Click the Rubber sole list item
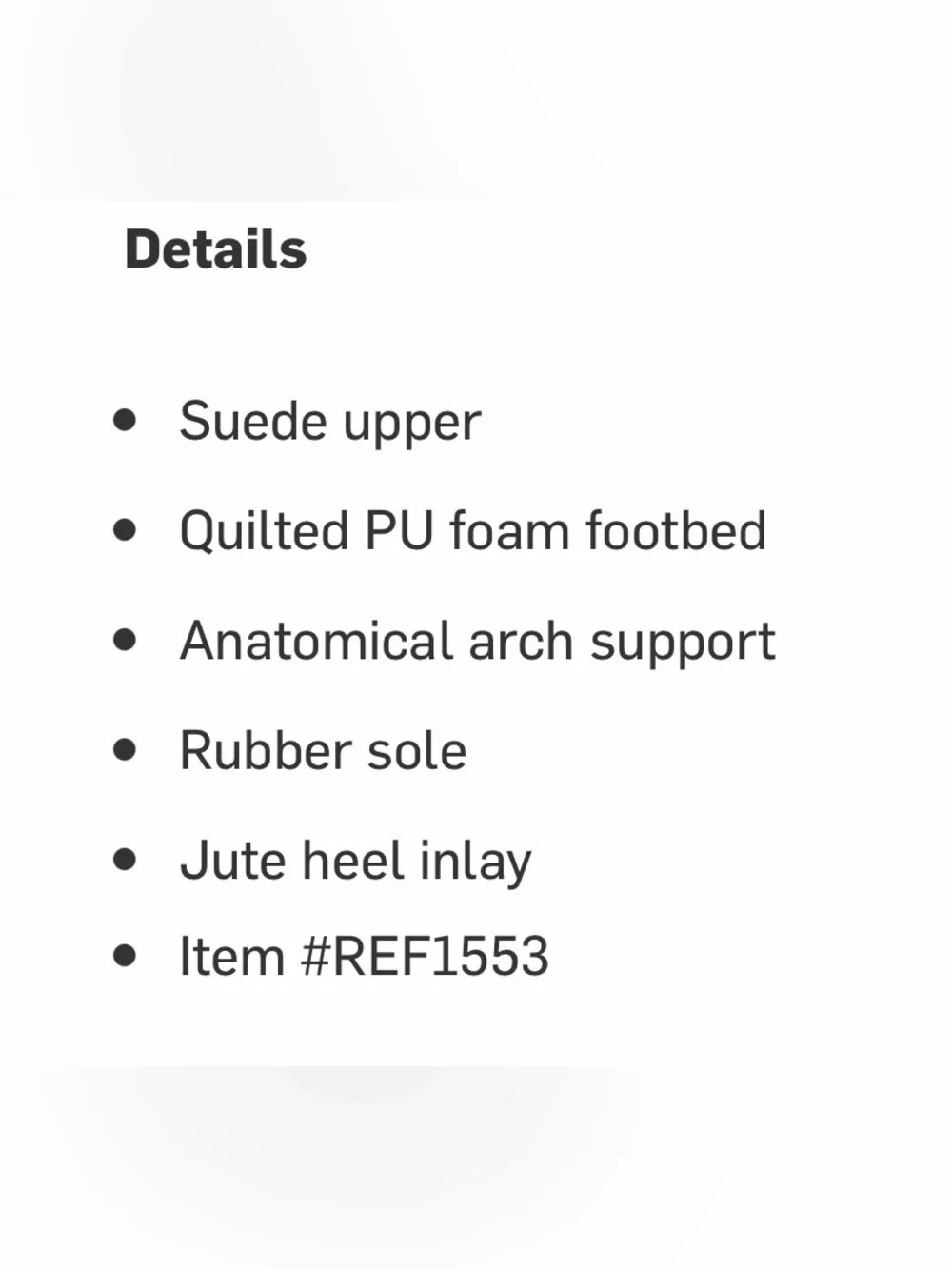The image size is (952, 1269). point(324,750)
